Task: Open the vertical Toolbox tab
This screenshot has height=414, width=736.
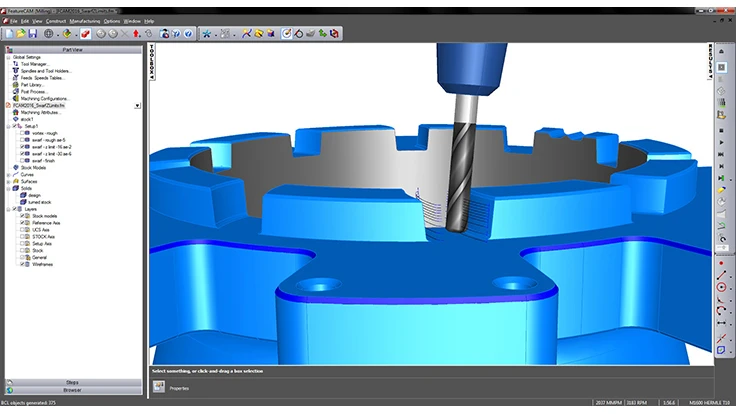Action: [x=151, y=61]
